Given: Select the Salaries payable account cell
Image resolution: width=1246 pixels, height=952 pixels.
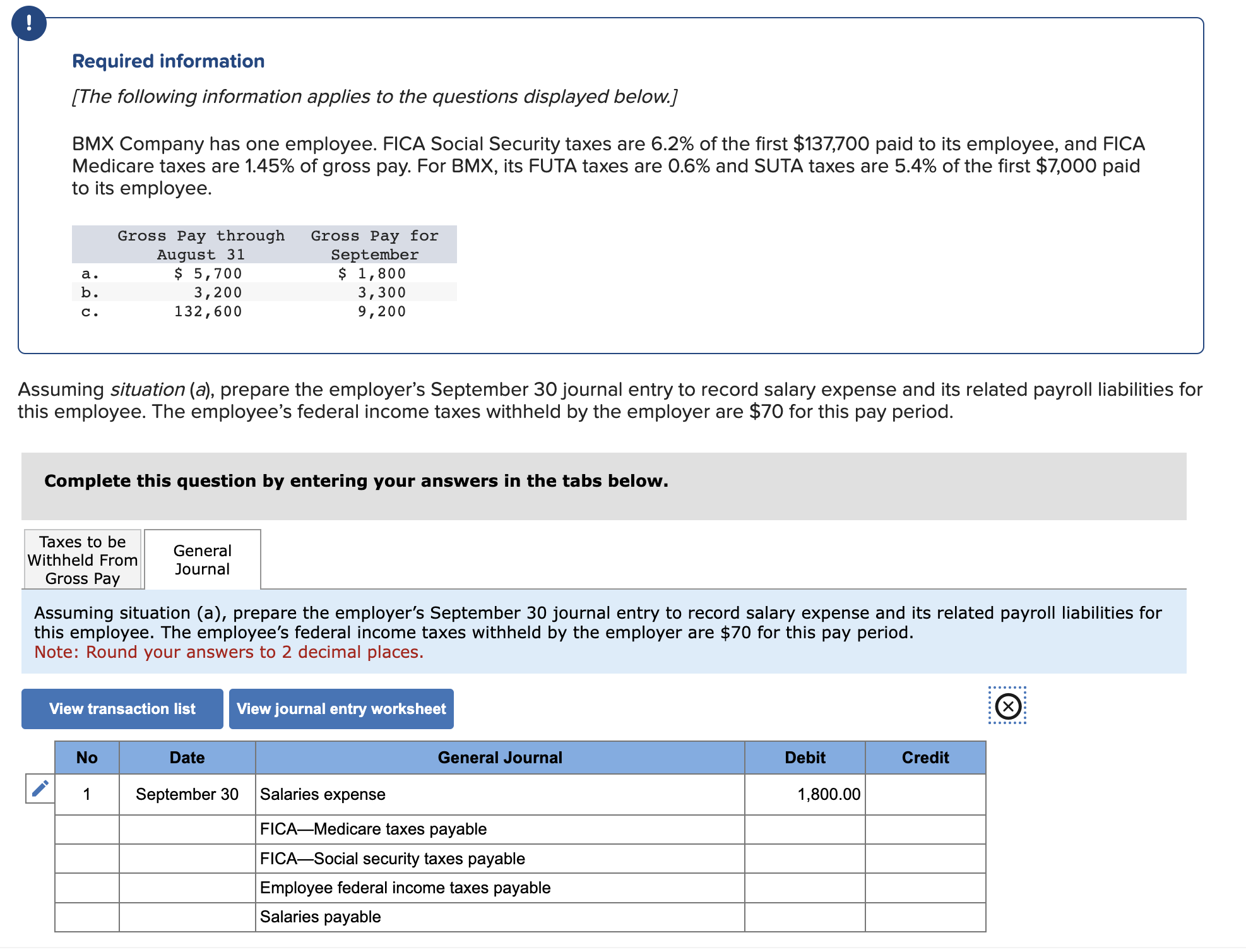Looking at the screenshot, I should pyautogui.click(x=499, y=917).
